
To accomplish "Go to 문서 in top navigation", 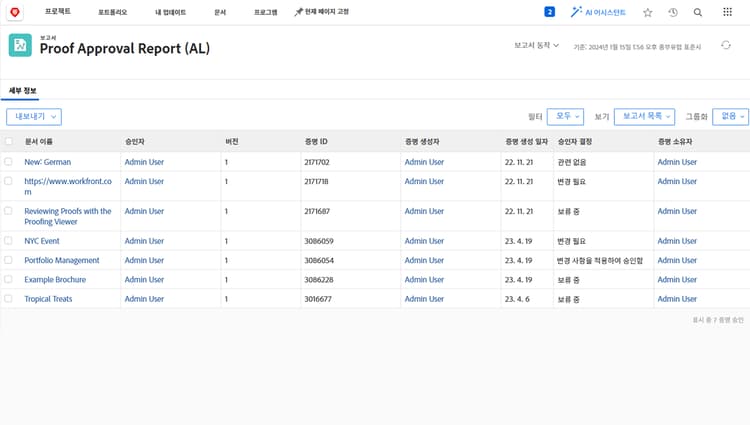I will tap(220, 12).
